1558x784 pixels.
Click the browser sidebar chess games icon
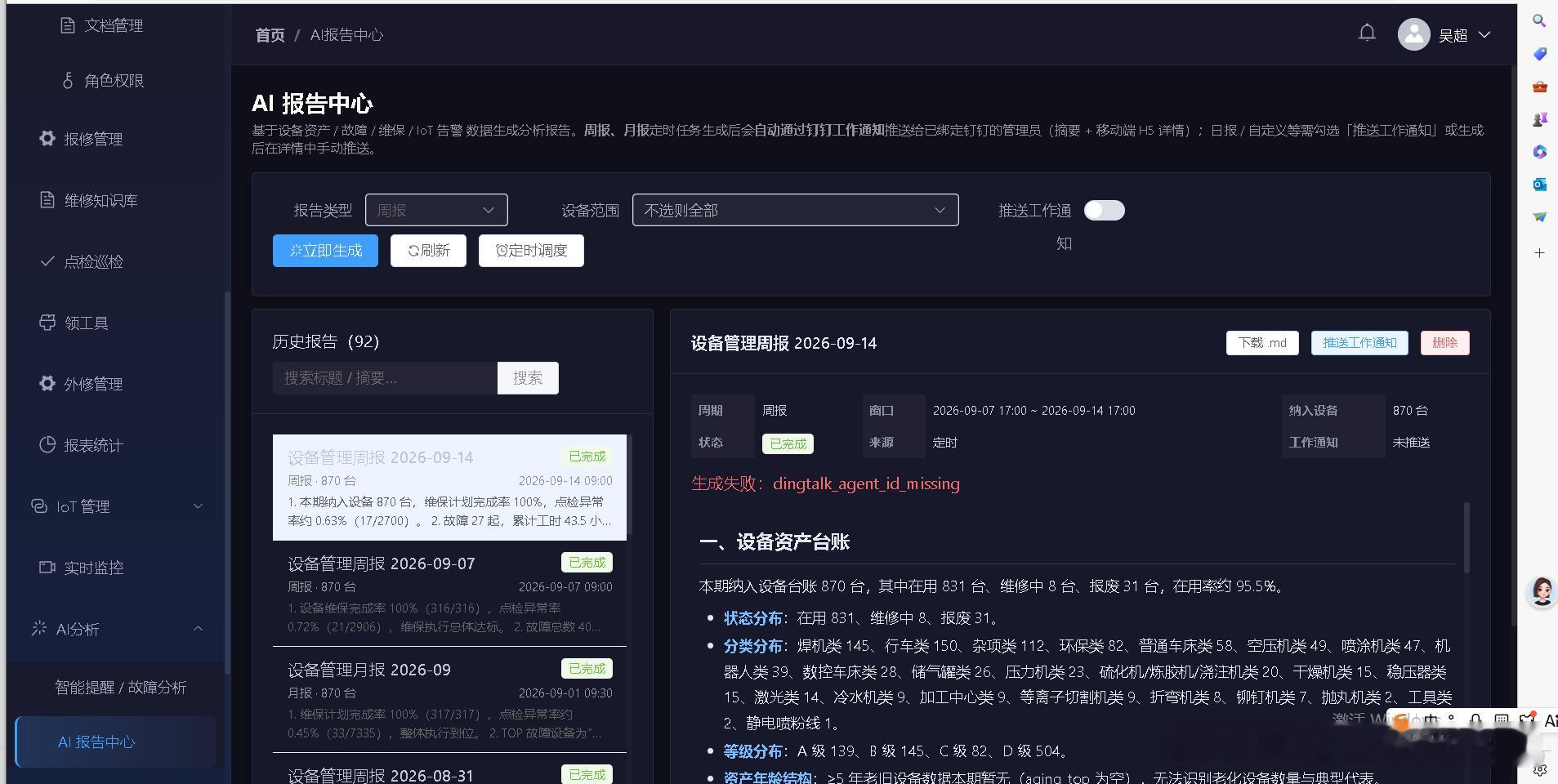(1539, 119)
